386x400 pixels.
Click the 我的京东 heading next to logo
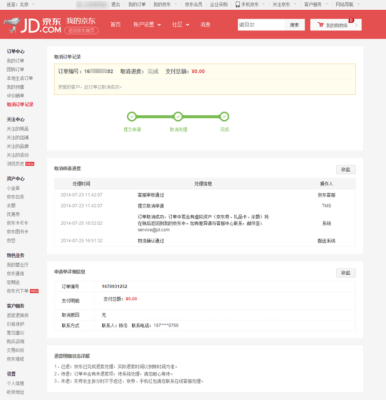(x=81, y=21)
